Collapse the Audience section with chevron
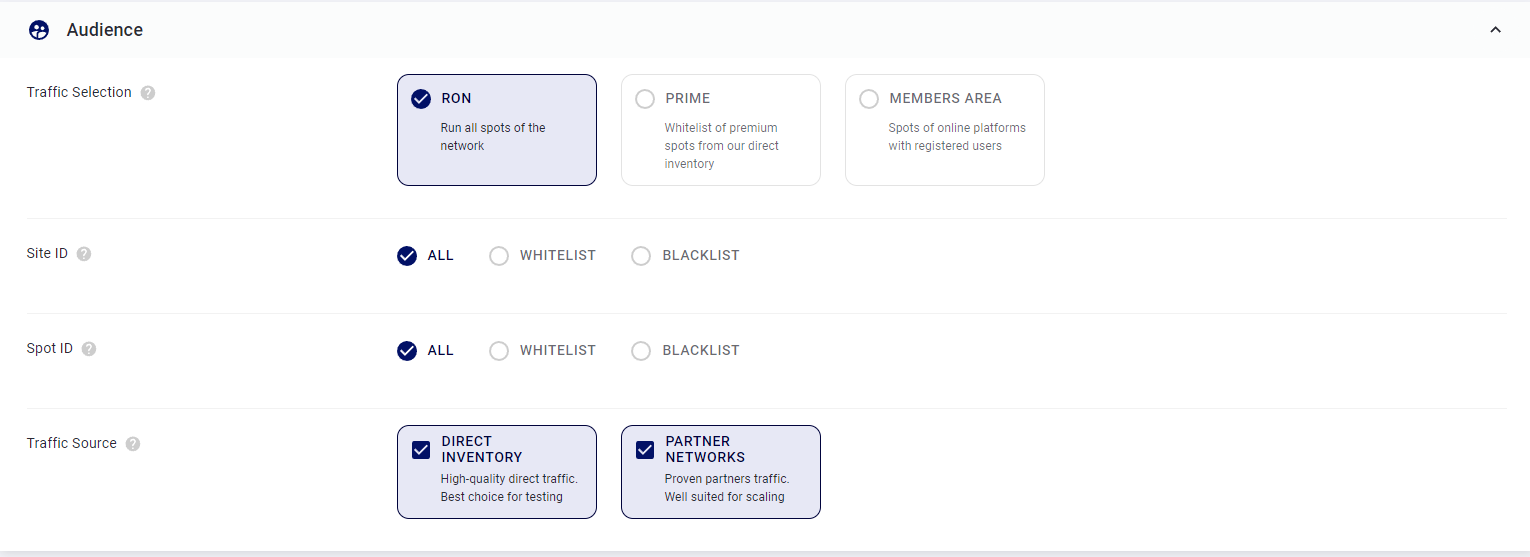1530x557 pixels. 1496,30
